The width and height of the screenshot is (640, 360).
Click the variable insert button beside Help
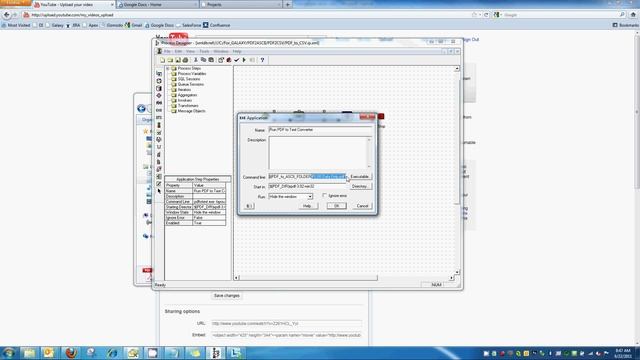pyautogui.click(x=249, y=206)
